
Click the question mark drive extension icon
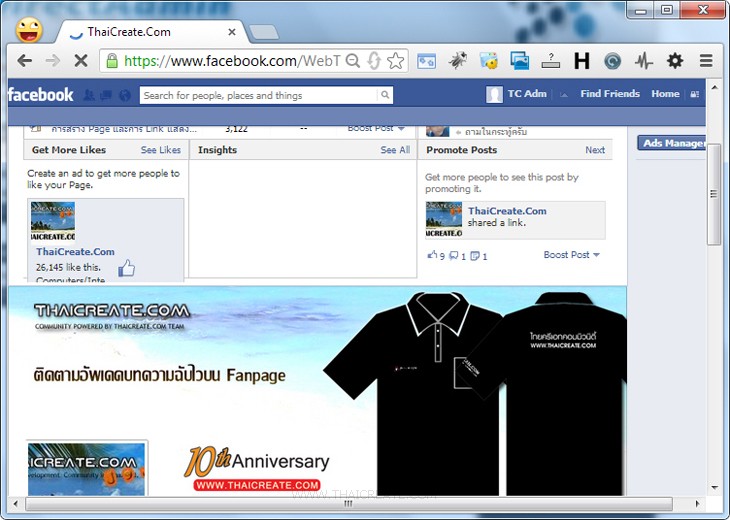(551, 61)
